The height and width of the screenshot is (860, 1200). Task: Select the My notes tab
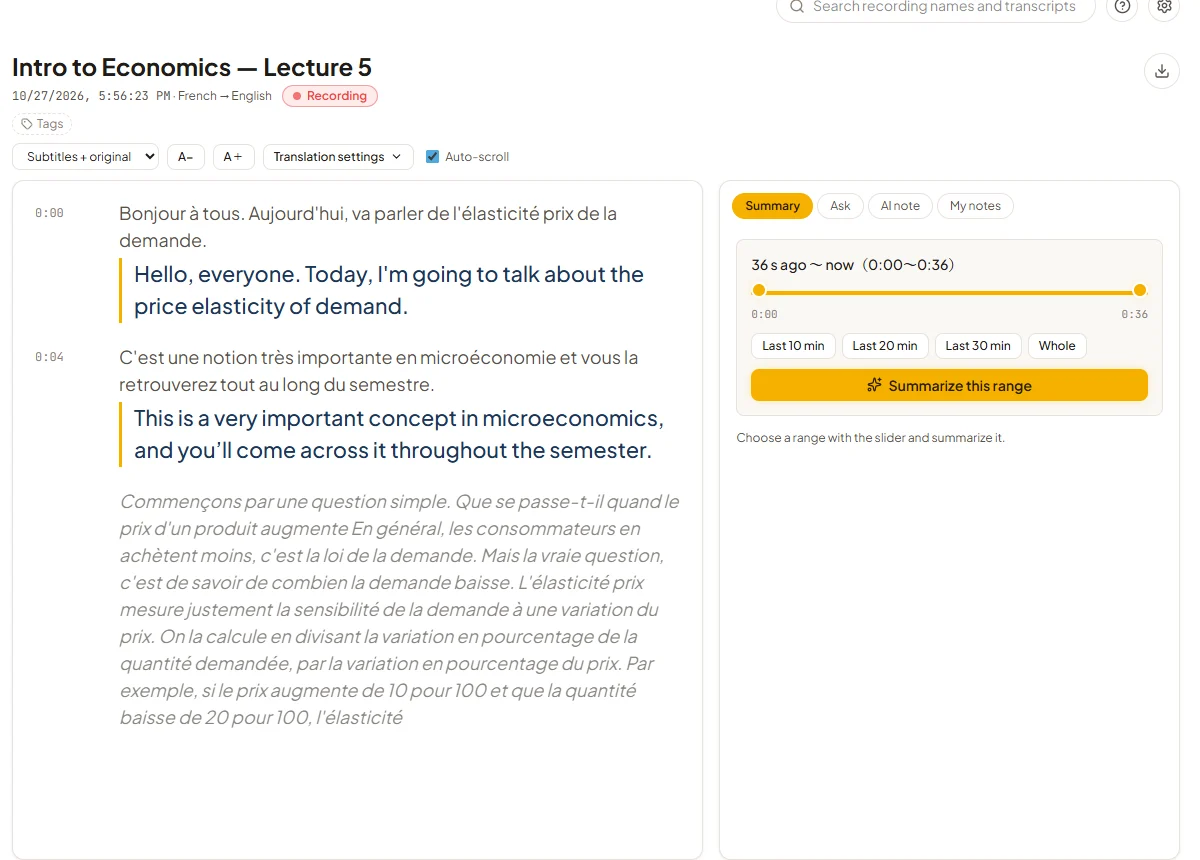[x=975, y=206]
